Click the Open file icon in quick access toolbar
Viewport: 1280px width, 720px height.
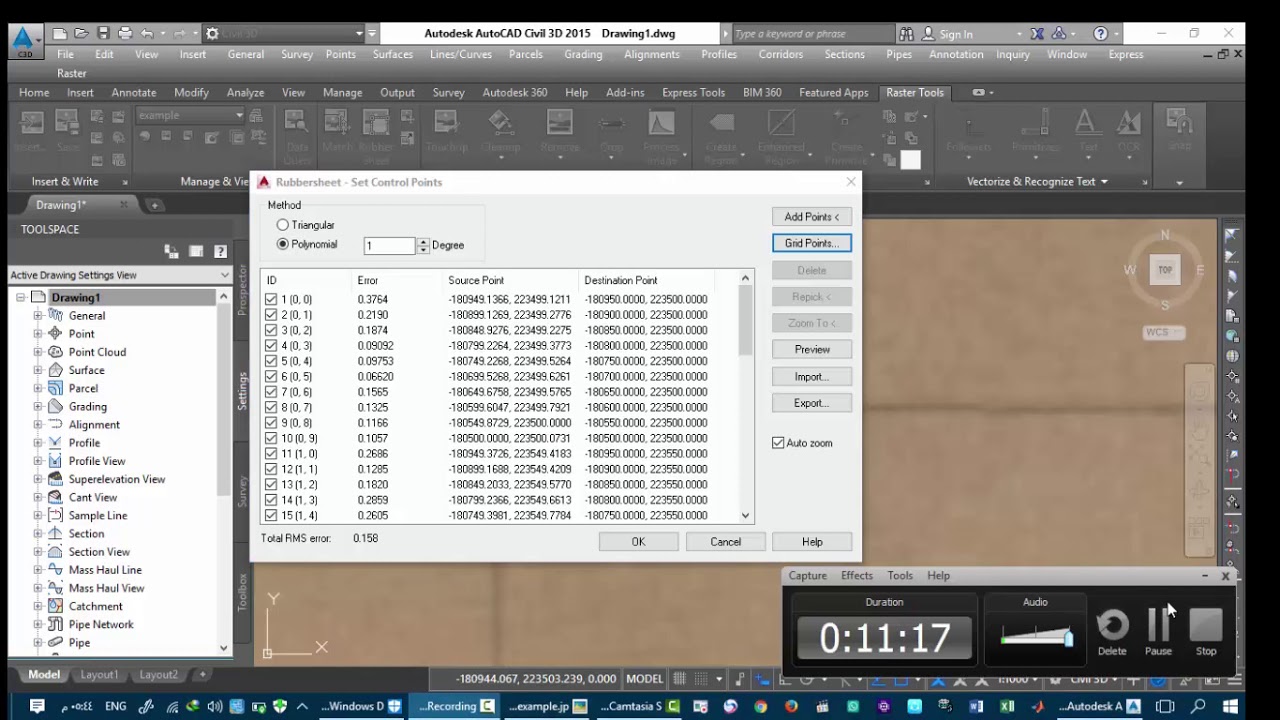tap(81, 33)
